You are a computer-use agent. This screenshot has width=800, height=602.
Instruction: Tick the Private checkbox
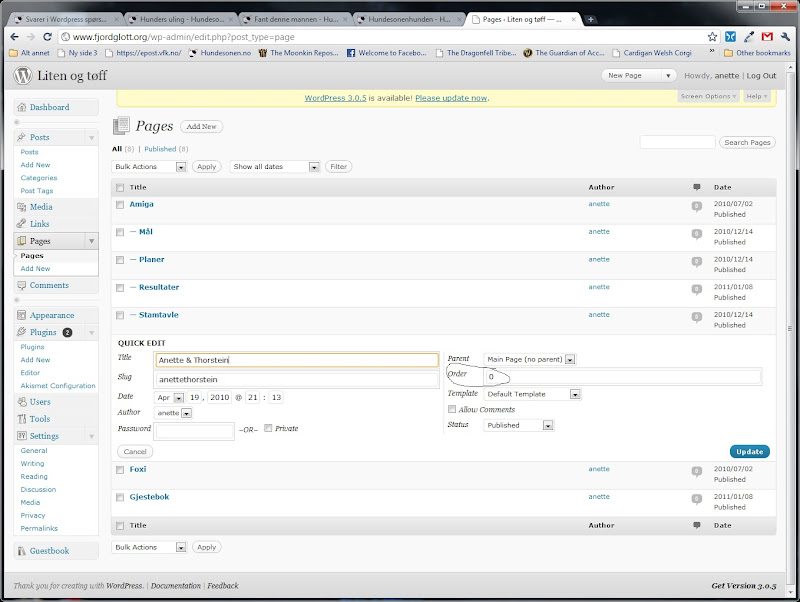[x=268, y=428]
